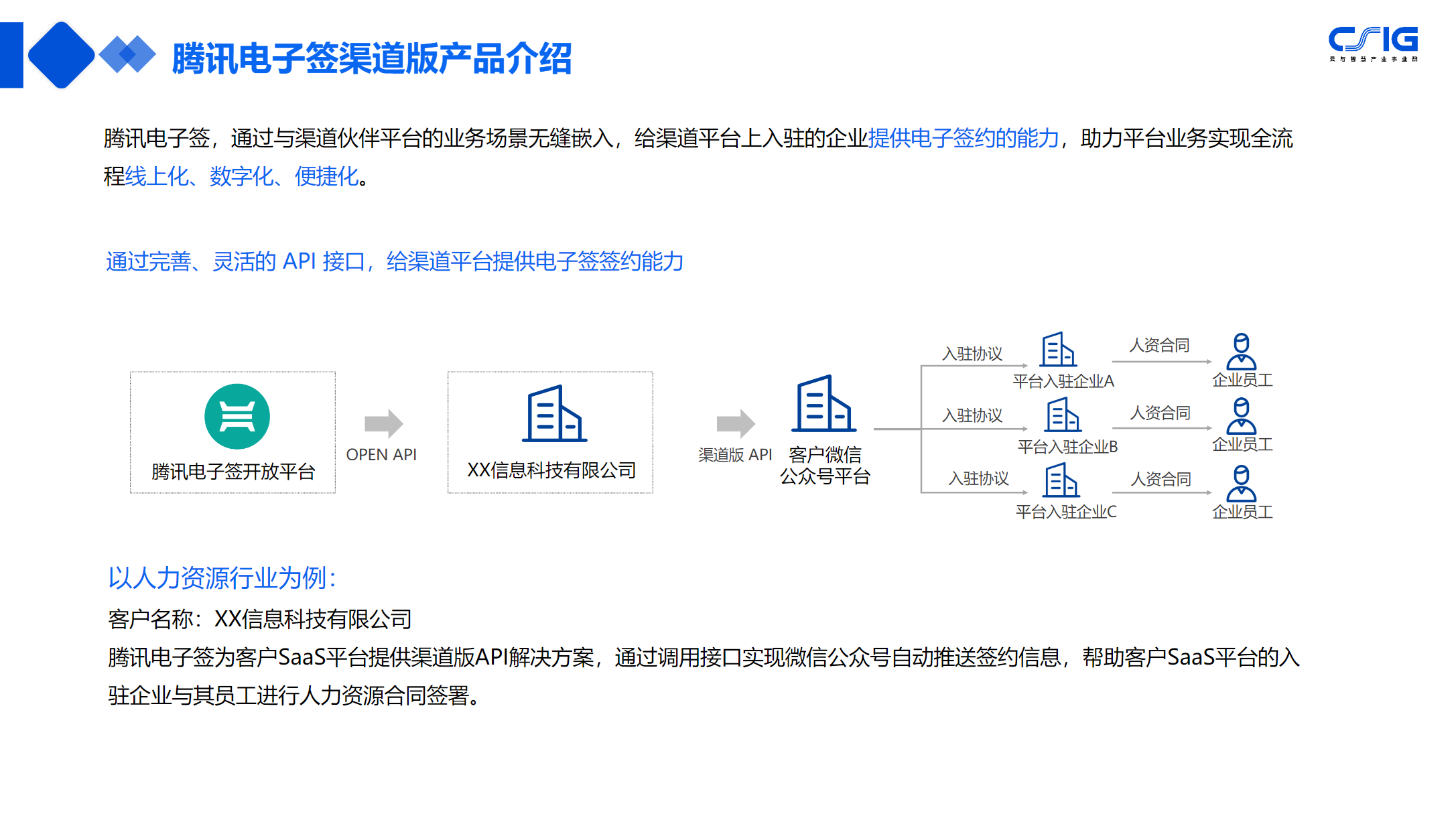Click the 平台入驻企业B label
The width and height of the screenshot is (1456, 818).
(1067, 447)
